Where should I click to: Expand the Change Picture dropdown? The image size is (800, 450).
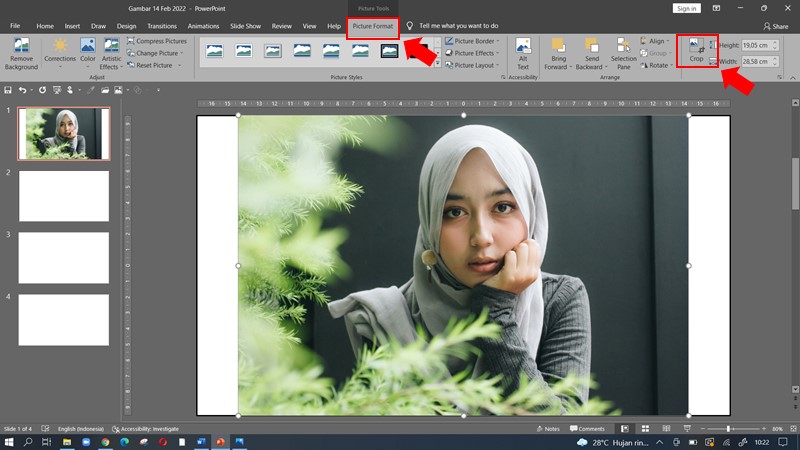pyautogui.click(x=181, y=53)
